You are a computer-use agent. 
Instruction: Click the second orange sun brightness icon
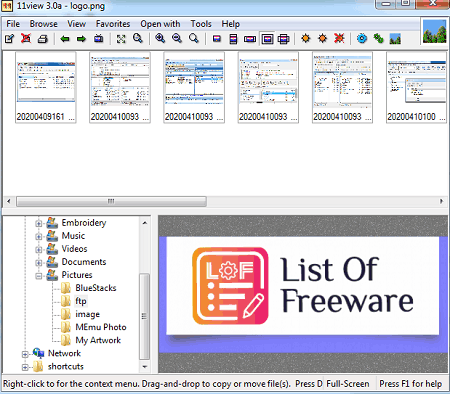pos(322,39)
